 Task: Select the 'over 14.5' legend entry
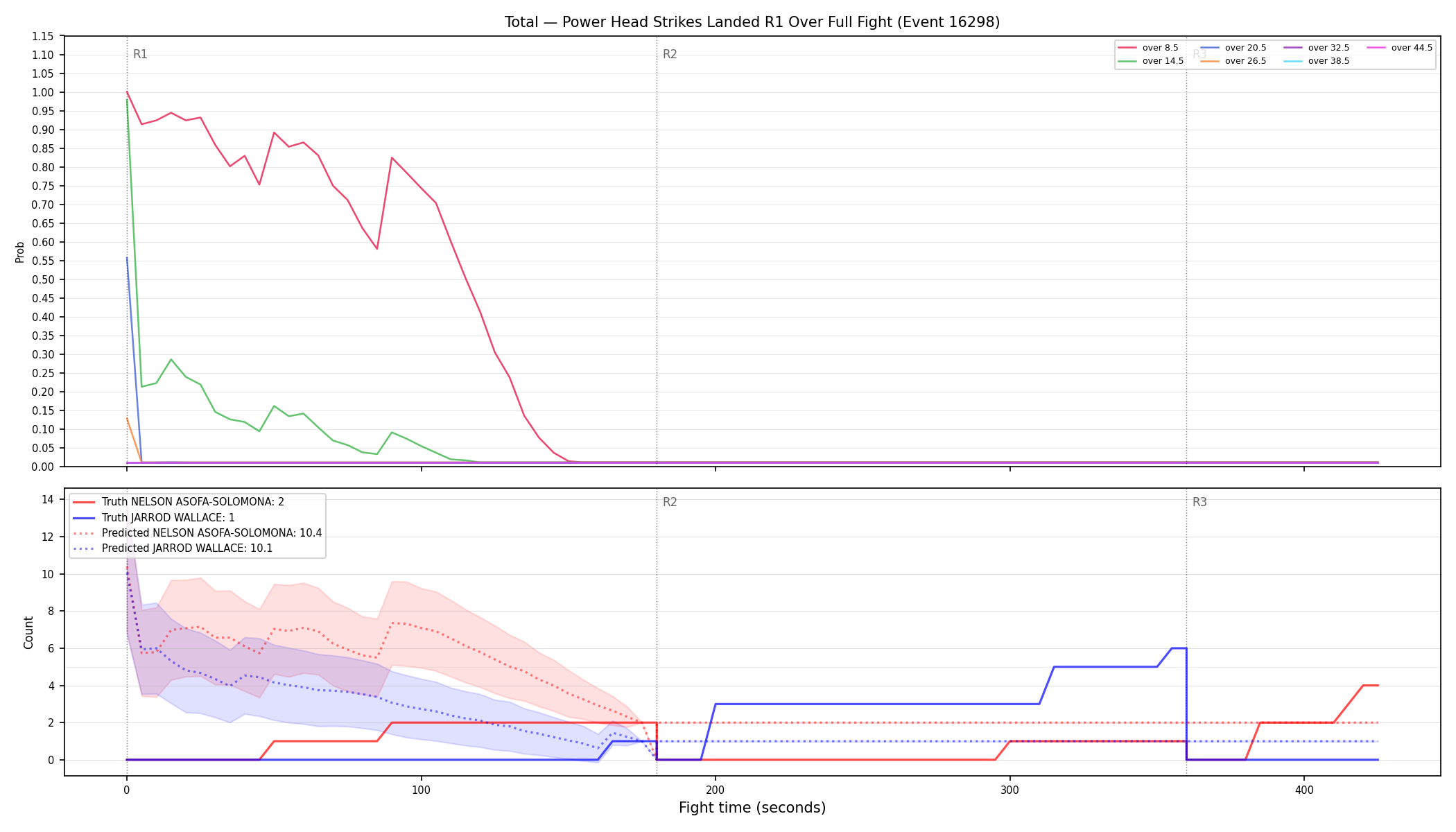1151,61
